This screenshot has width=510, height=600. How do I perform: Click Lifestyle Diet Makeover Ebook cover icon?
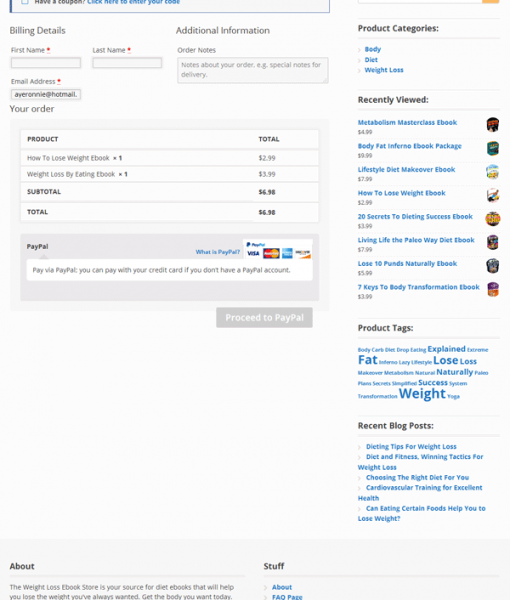493,172
